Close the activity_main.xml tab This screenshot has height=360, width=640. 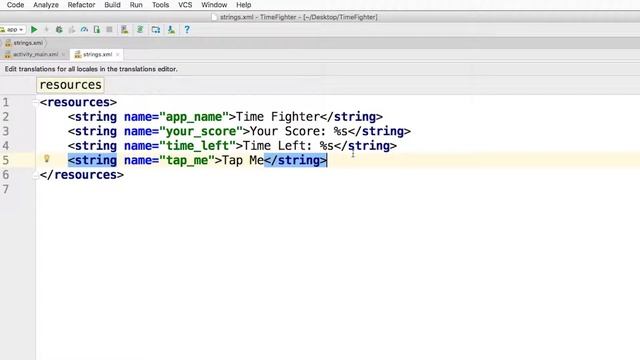(64, 54)
